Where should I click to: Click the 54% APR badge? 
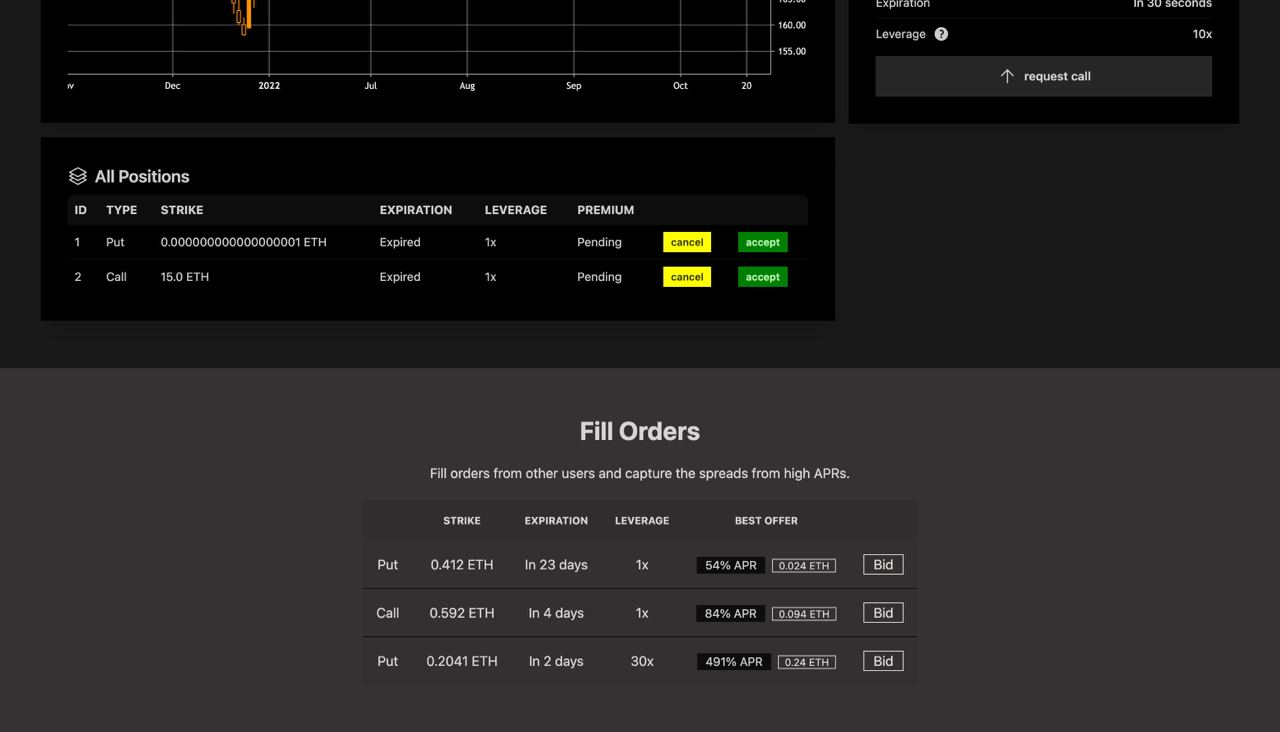coord(731,565)
